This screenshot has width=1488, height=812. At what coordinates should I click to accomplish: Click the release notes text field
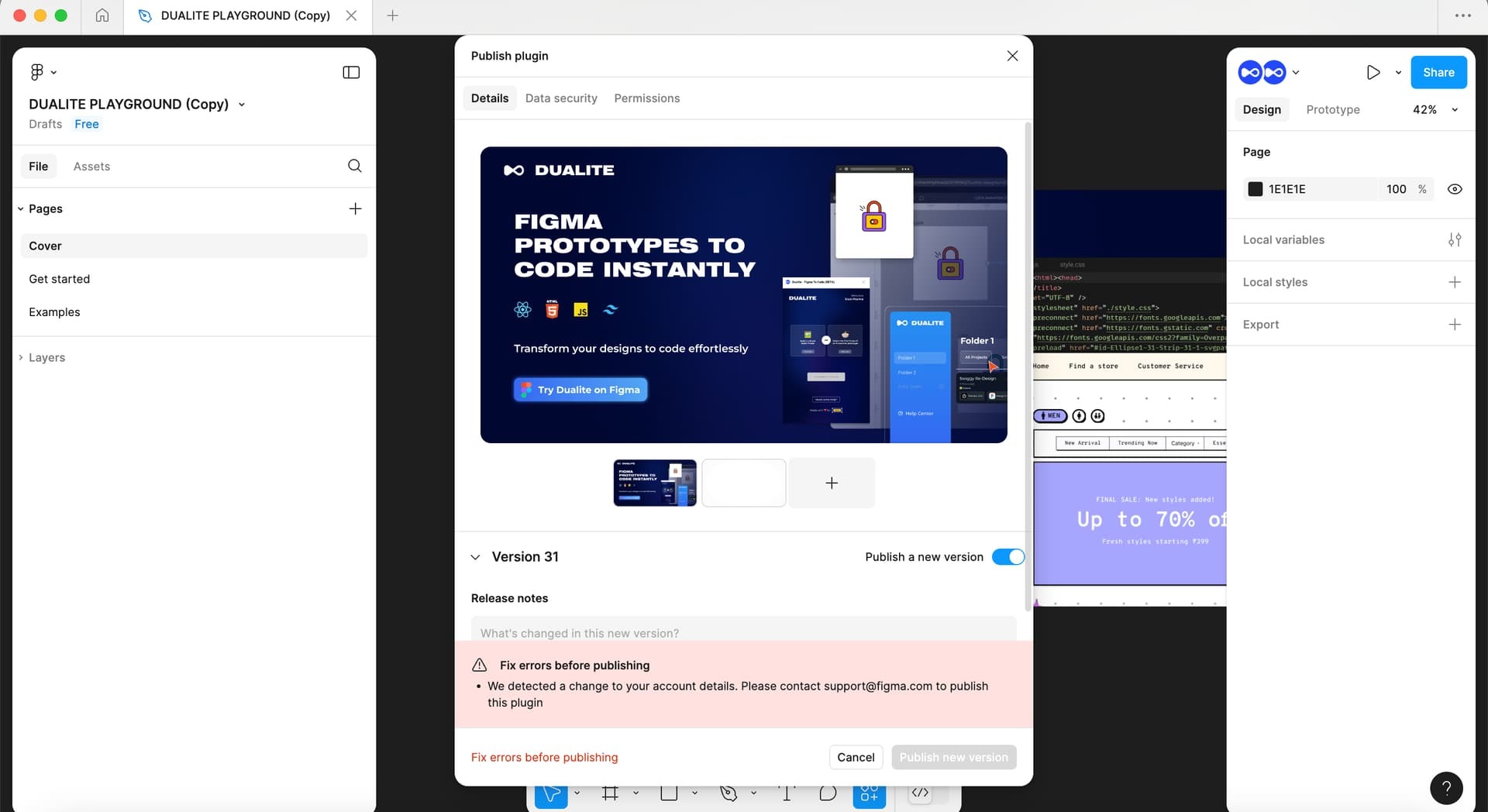[743, 629]
